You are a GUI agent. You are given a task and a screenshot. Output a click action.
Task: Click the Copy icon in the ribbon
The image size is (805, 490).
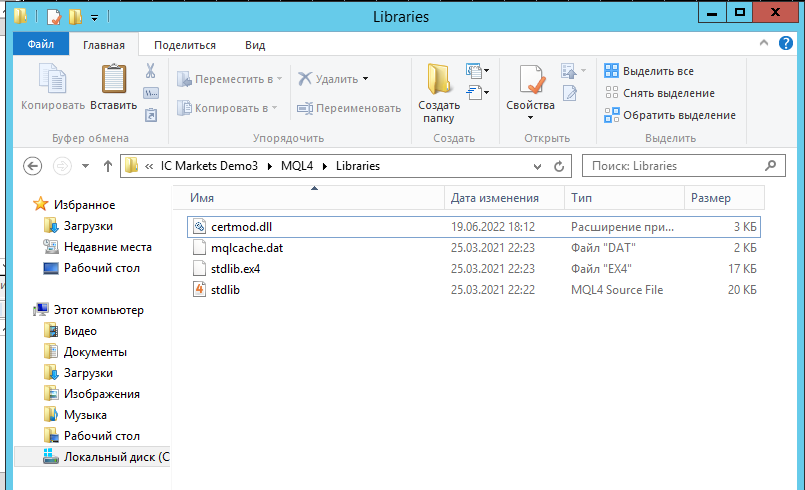tap(52, 79)
